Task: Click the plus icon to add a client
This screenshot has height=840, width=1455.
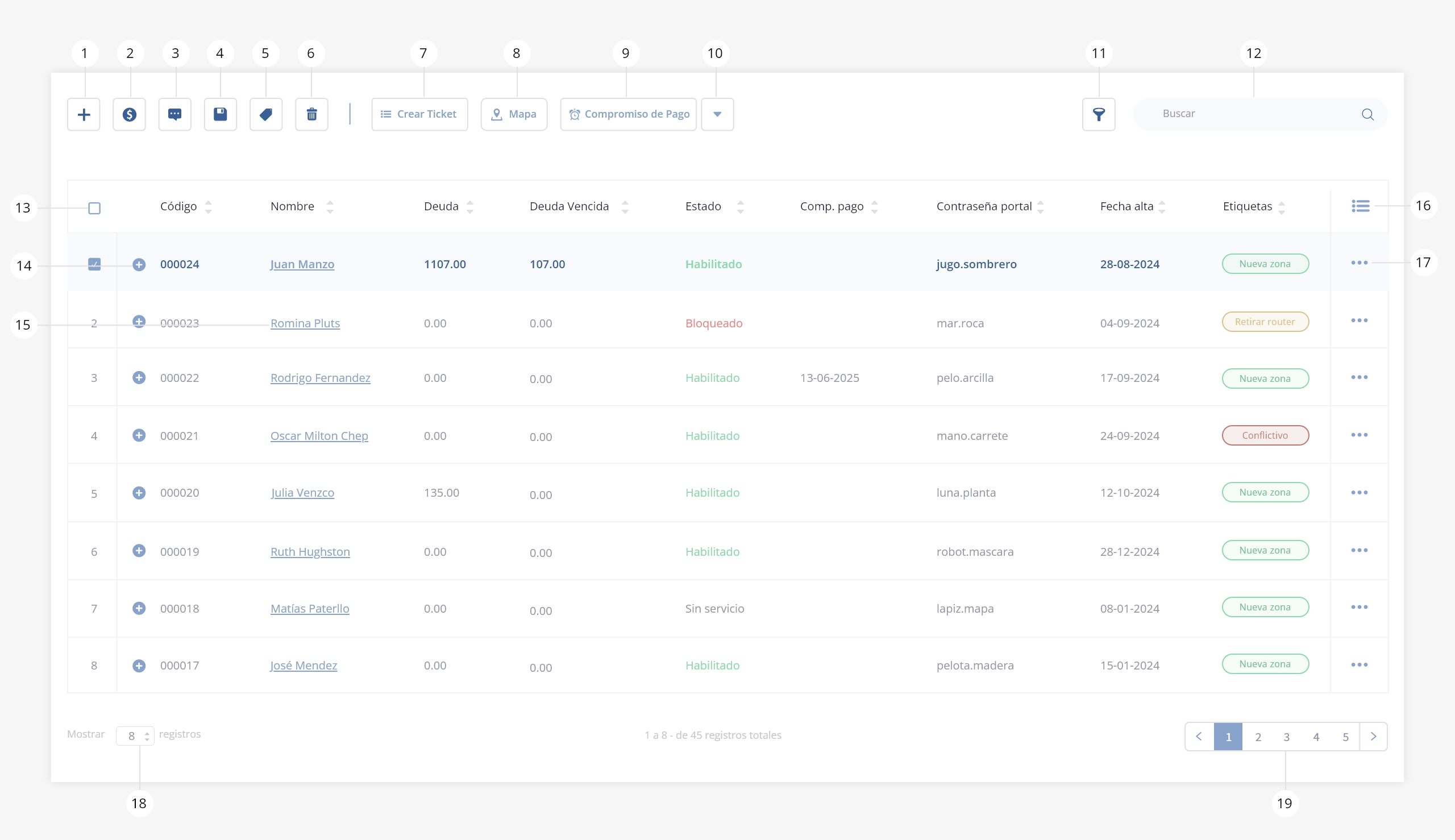Action: click(x=84, y=114)
